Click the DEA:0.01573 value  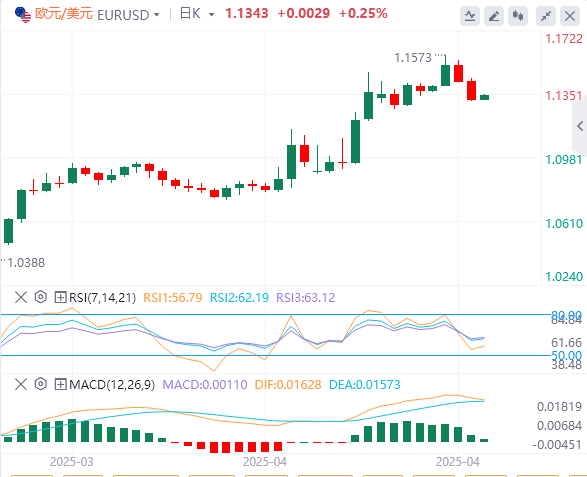365,385
